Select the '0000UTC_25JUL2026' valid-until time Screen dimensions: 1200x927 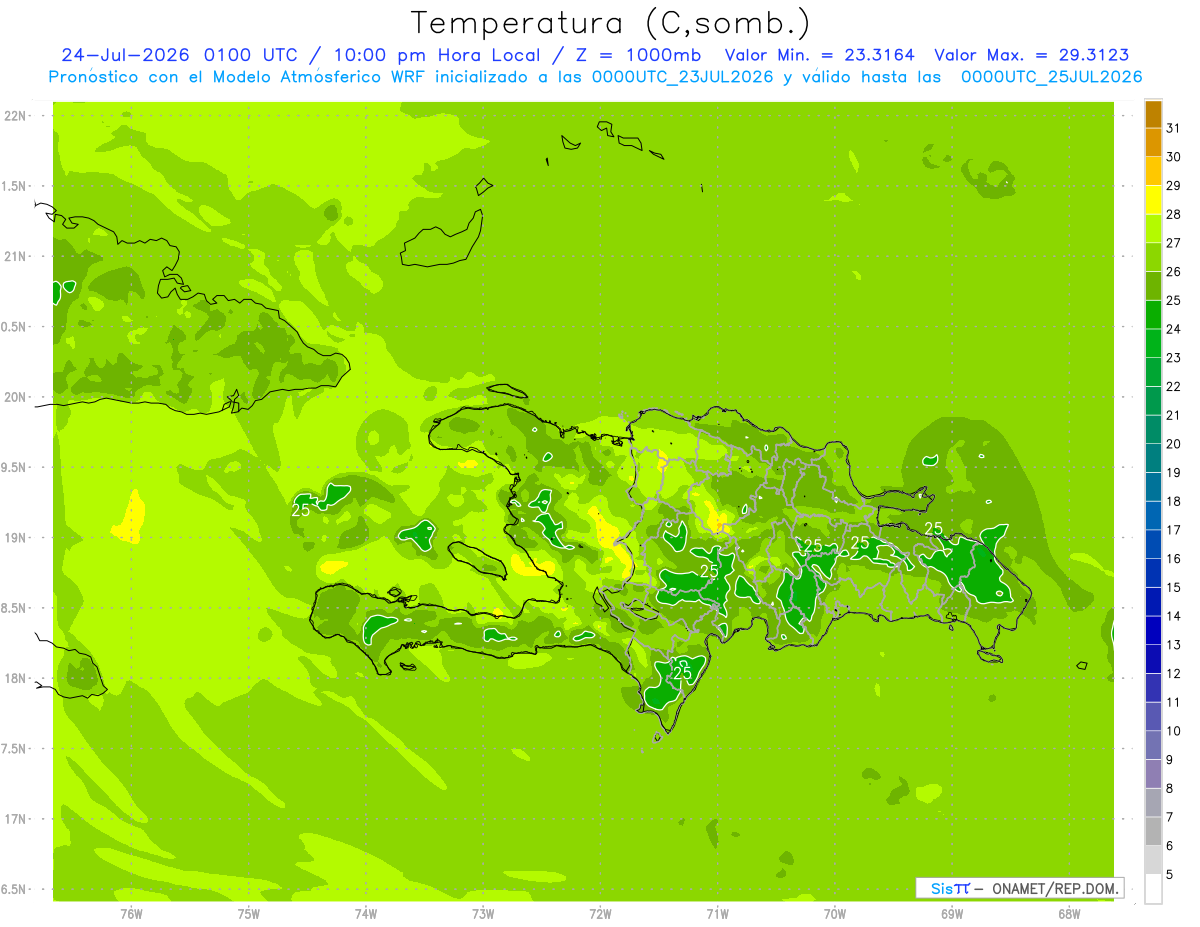click(1051, 77)
